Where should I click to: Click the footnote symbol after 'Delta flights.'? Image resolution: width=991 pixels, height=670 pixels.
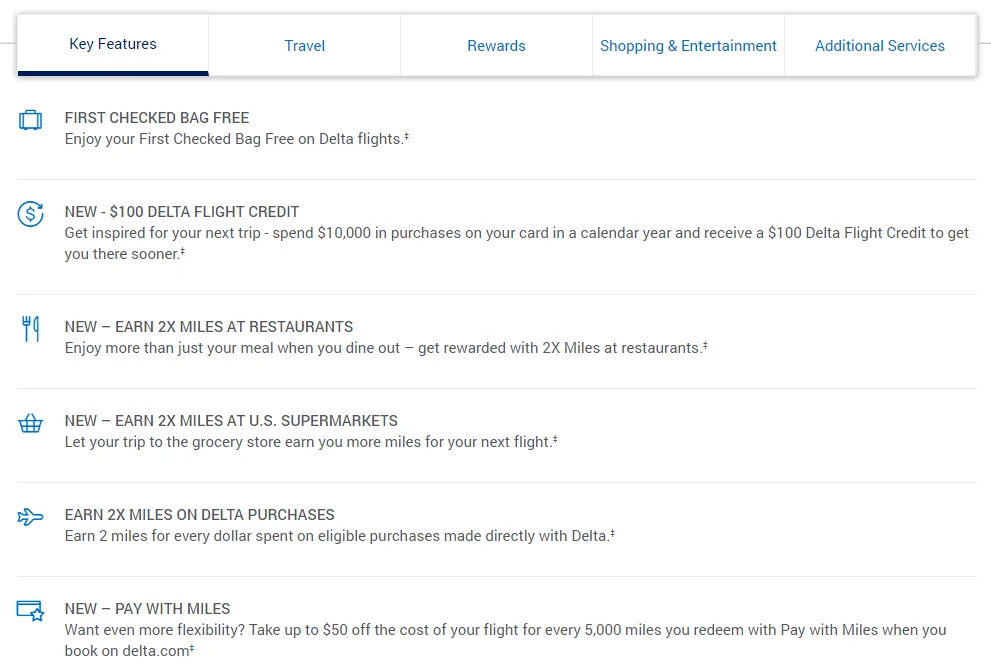click(406, 137)
